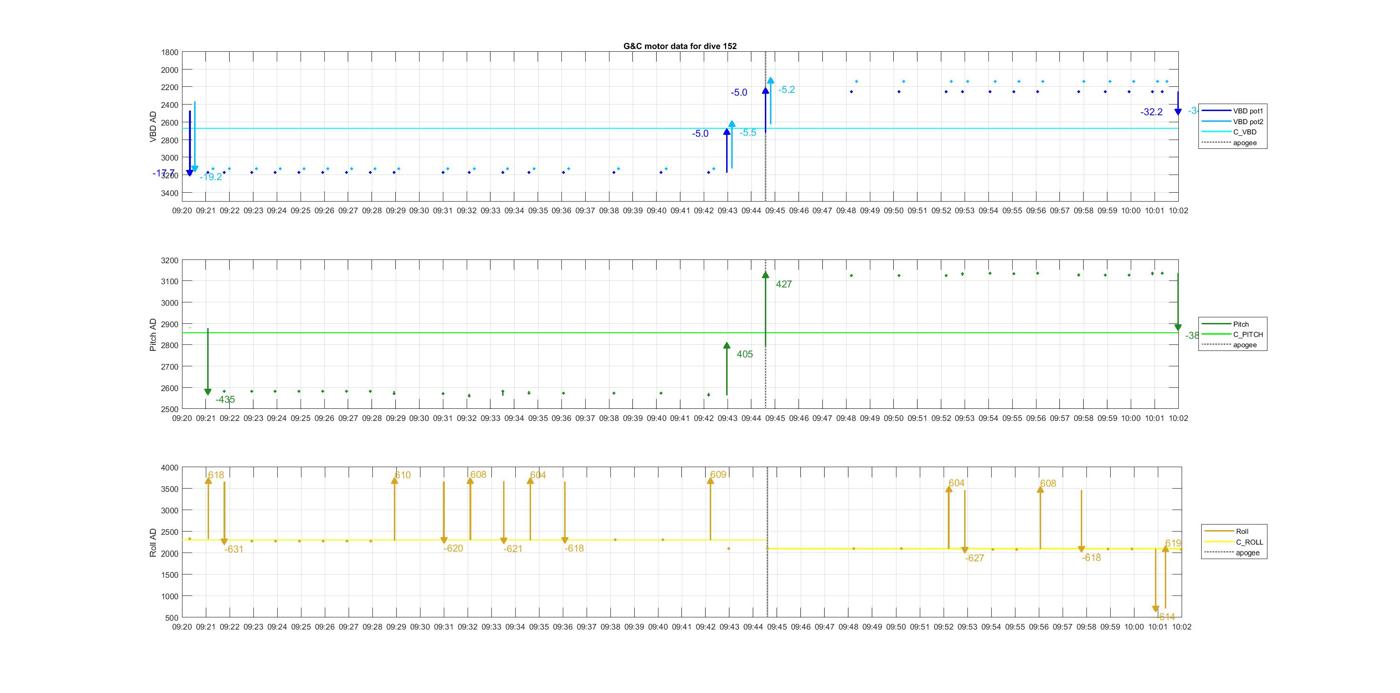
Task: Click the '609' value label in Roll plot
Action: click(x=718, y=476)
